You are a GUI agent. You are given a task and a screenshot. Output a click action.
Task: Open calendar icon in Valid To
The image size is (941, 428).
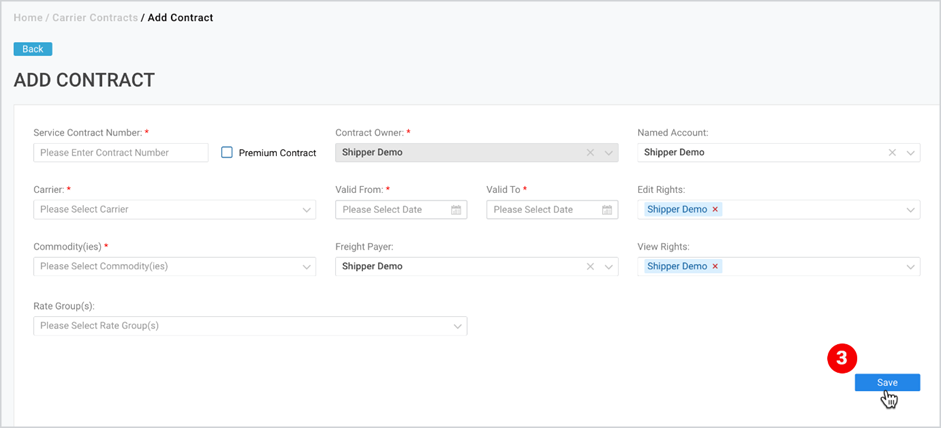pyautogui.click(x=607, y=209)
